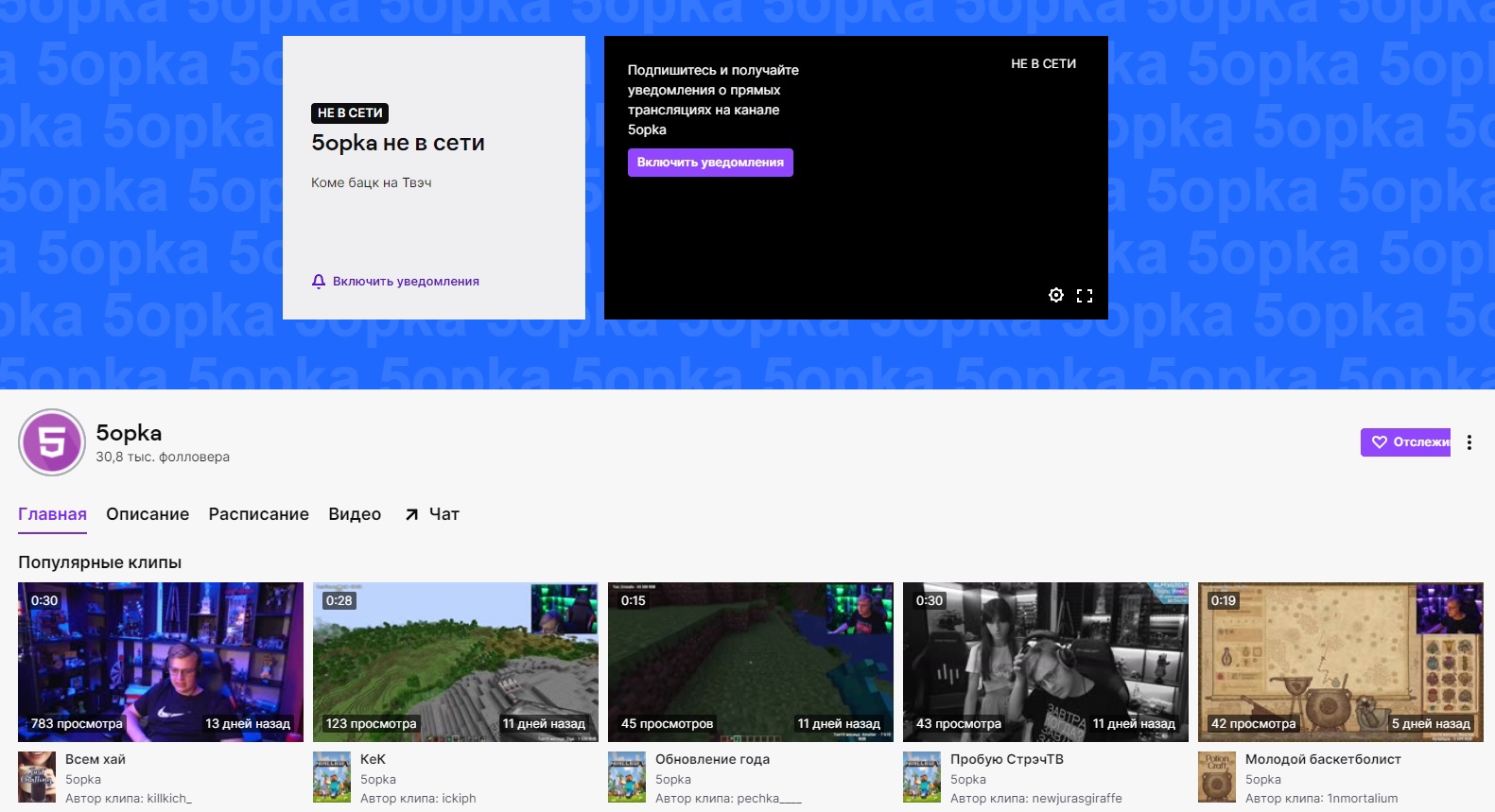Click the 42 просмотра label

(x=1253, y=724)
